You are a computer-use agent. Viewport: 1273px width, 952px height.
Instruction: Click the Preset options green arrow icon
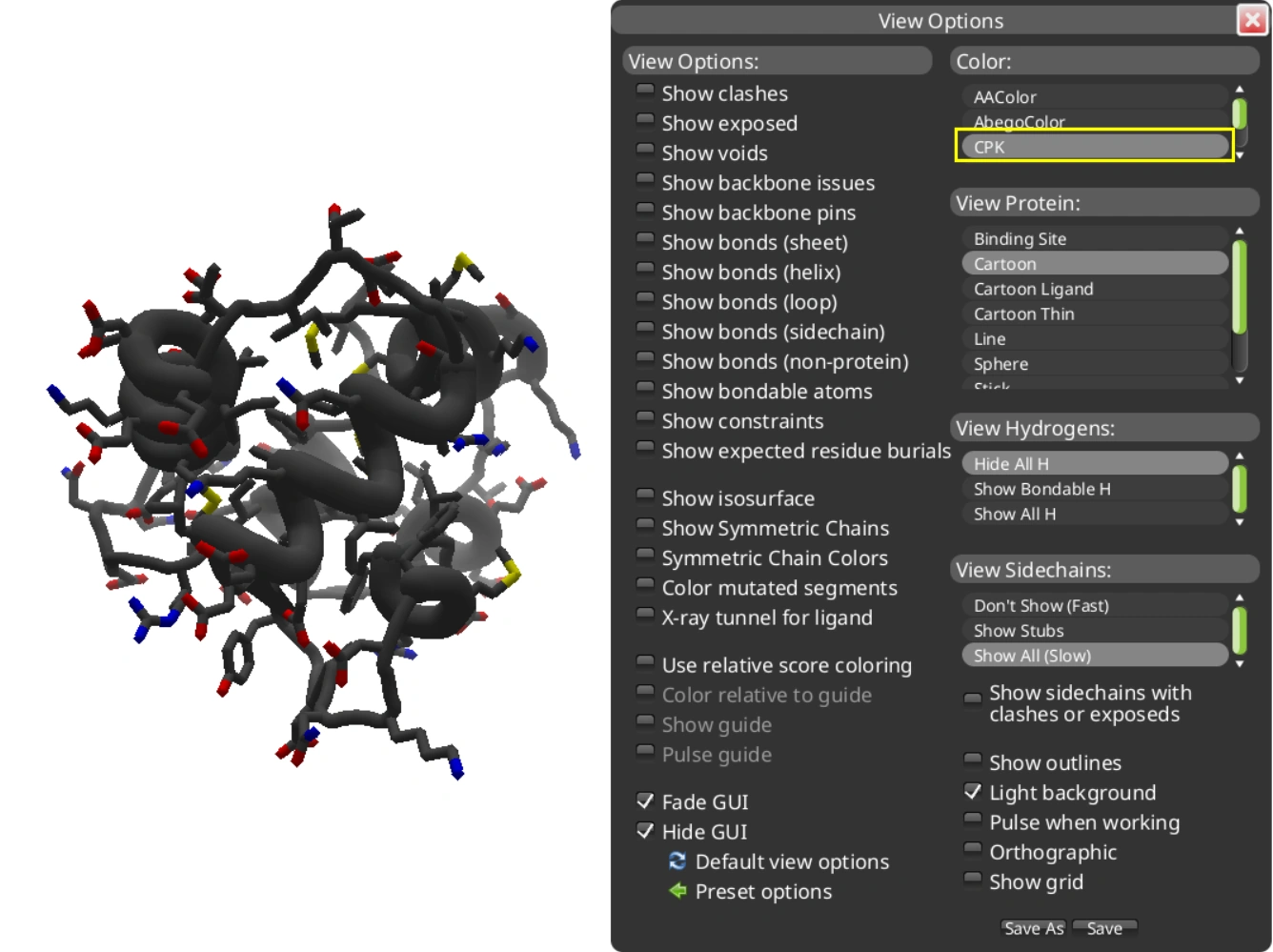[677, 891]
